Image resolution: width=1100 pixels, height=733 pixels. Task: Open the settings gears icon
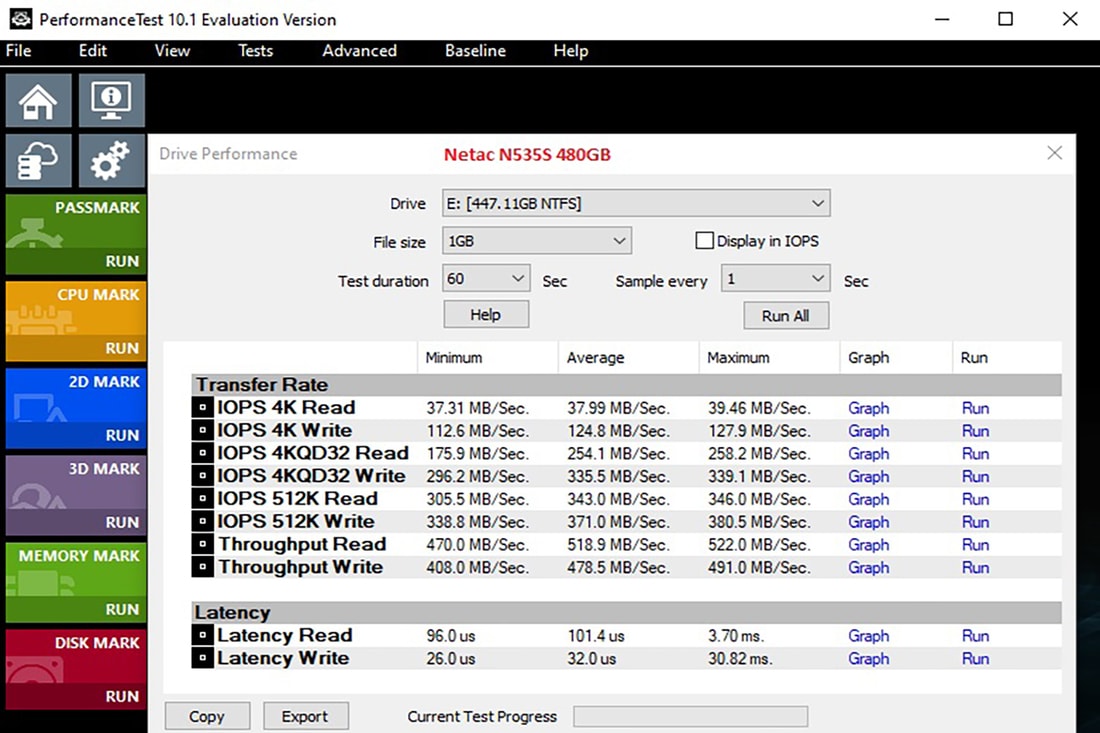pyautogui.click(x=111, y=161)
